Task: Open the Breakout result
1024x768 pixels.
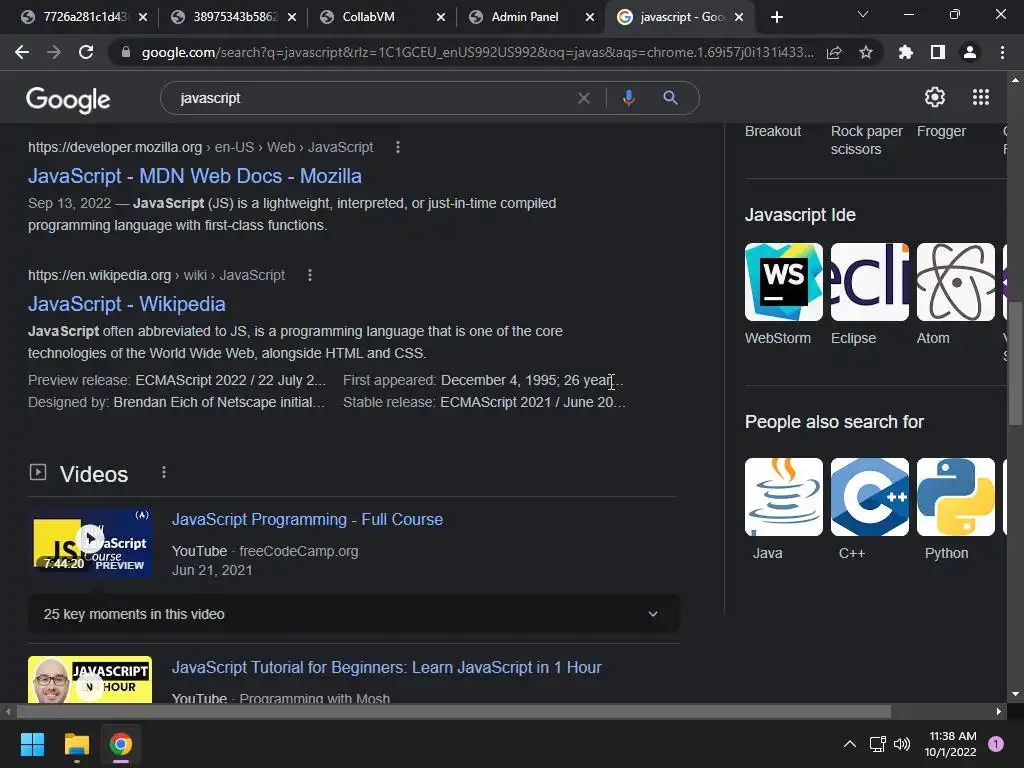Action: pos(773,131)
